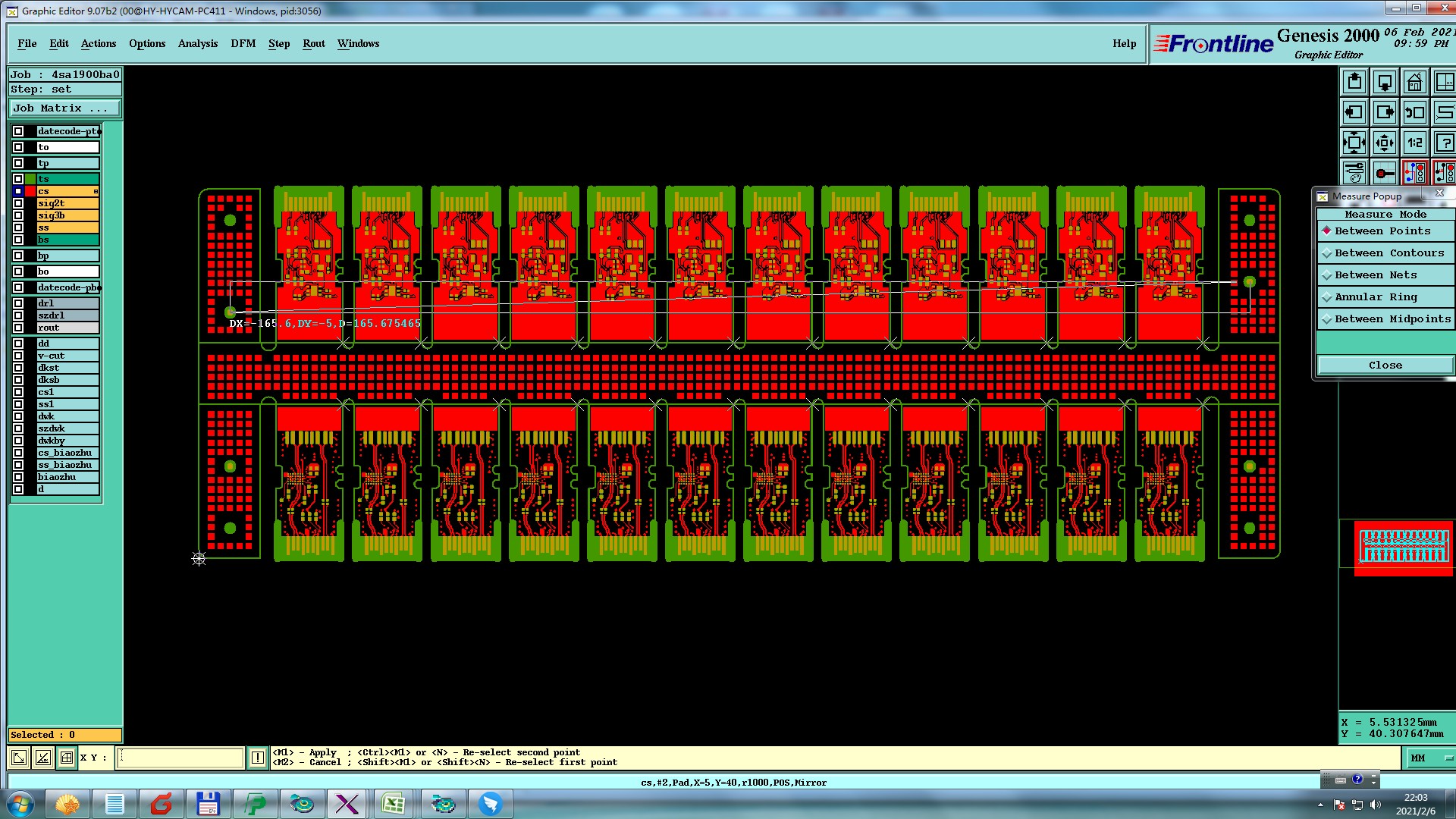The width and height of the screenshot is (1456, 819).
Task: Toggle the checkbox for layer sig2t
Action: pos(18,203)
